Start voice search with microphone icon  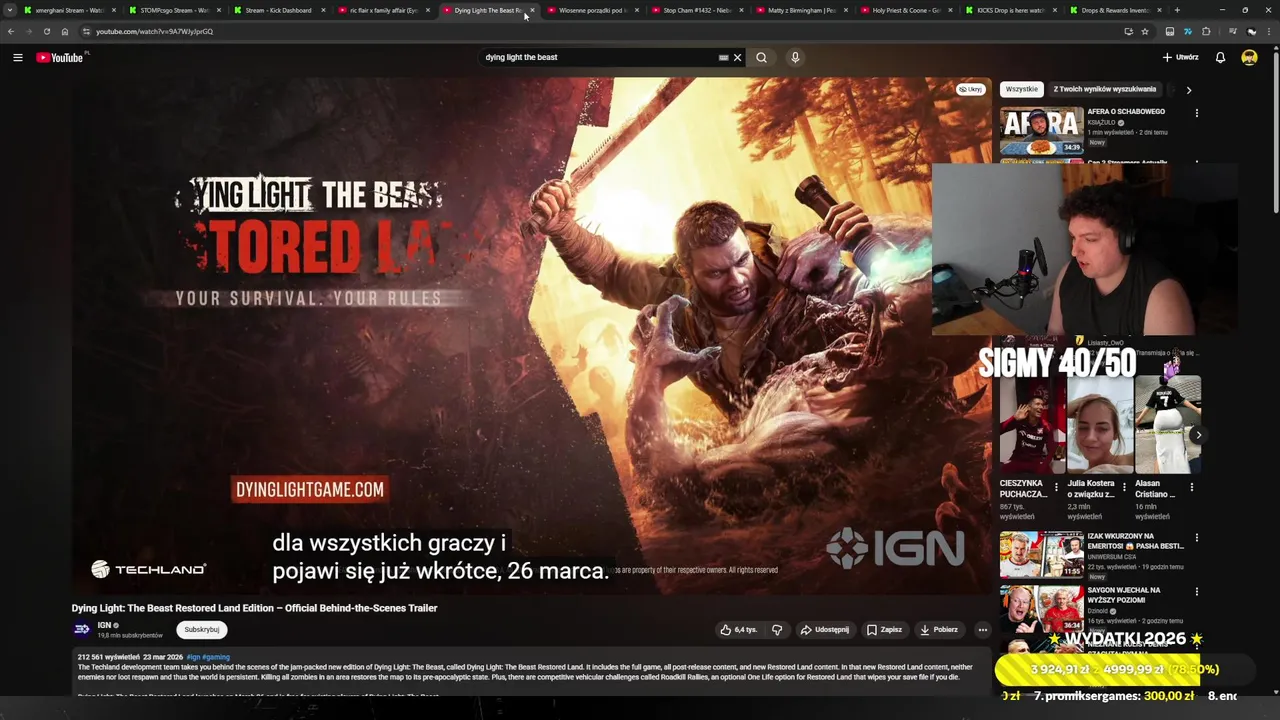point(795,57)
